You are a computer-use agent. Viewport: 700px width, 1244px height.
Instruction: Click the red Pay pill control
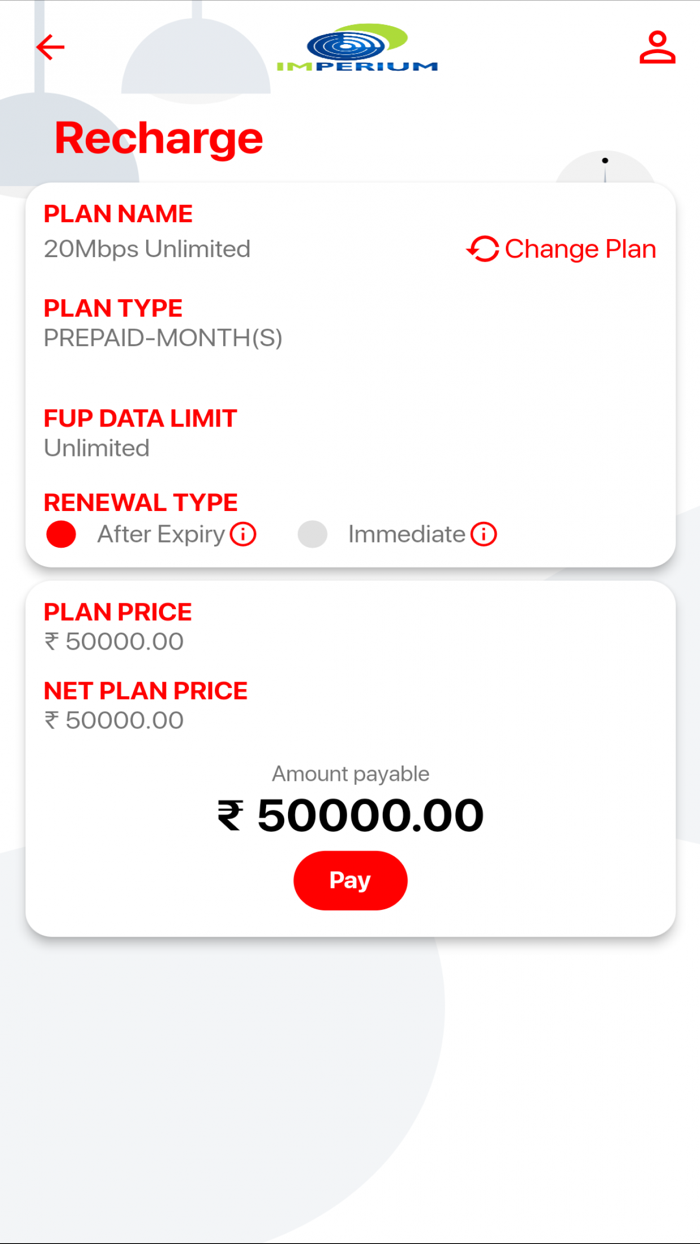click(350, 881)
